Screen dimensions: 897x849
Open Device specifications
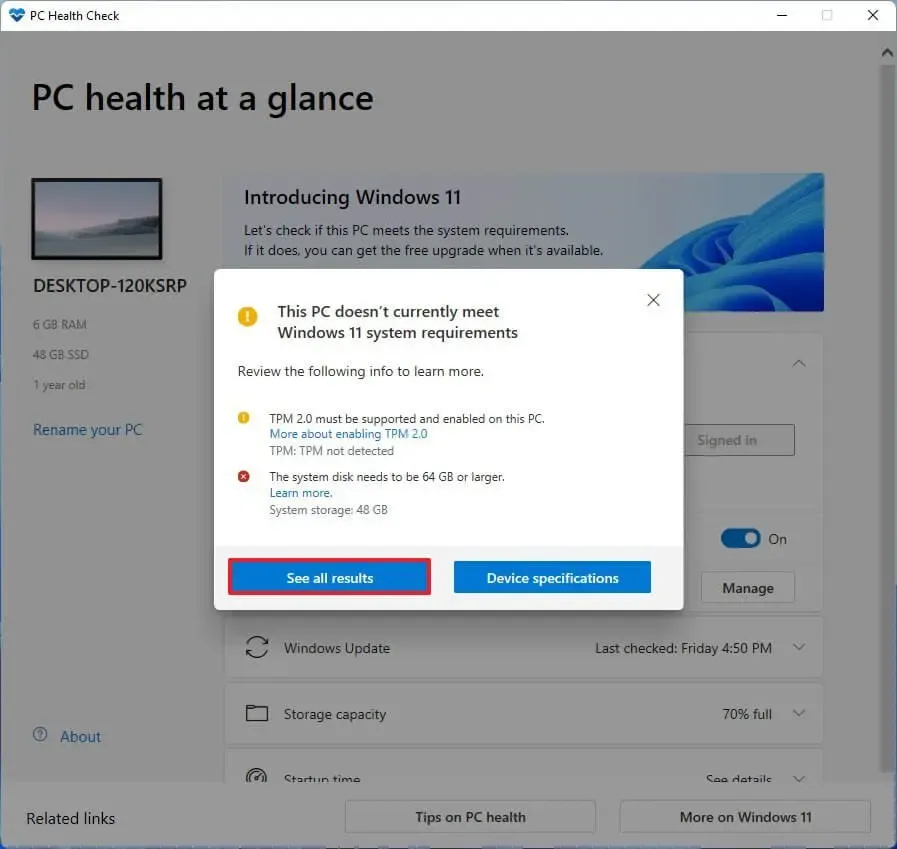pyautogui.click(x=552, y=577)
